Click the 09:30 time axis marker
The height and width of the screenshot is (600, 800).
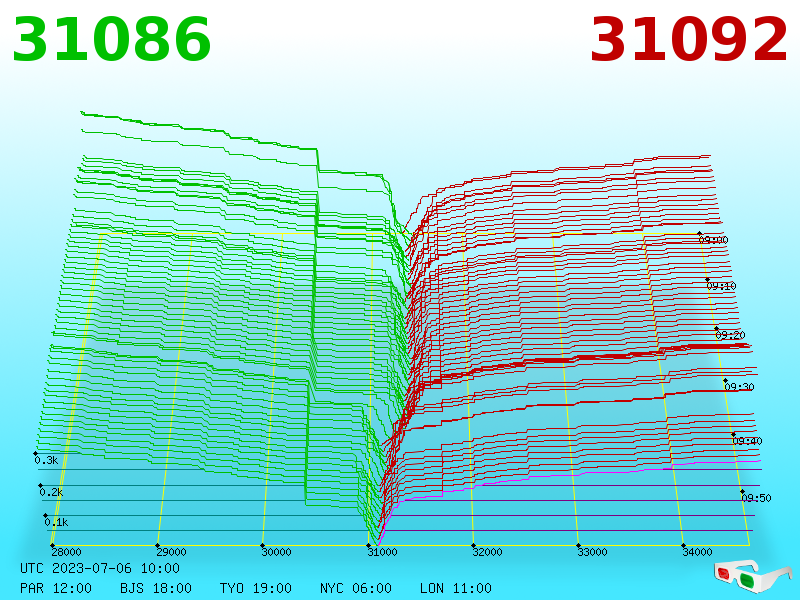(x=739, y=387)
